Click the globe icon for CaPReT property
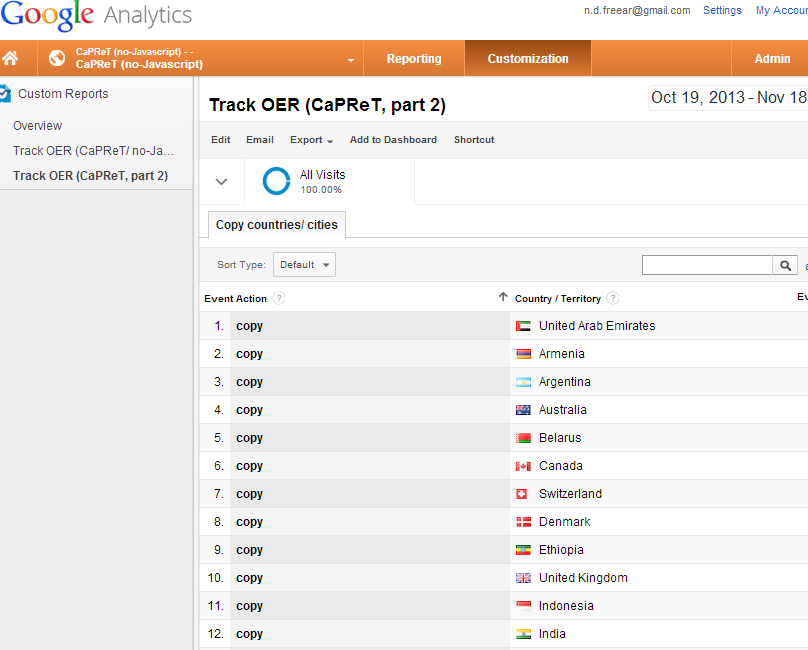Screen dimensions: 808x650 57,58
